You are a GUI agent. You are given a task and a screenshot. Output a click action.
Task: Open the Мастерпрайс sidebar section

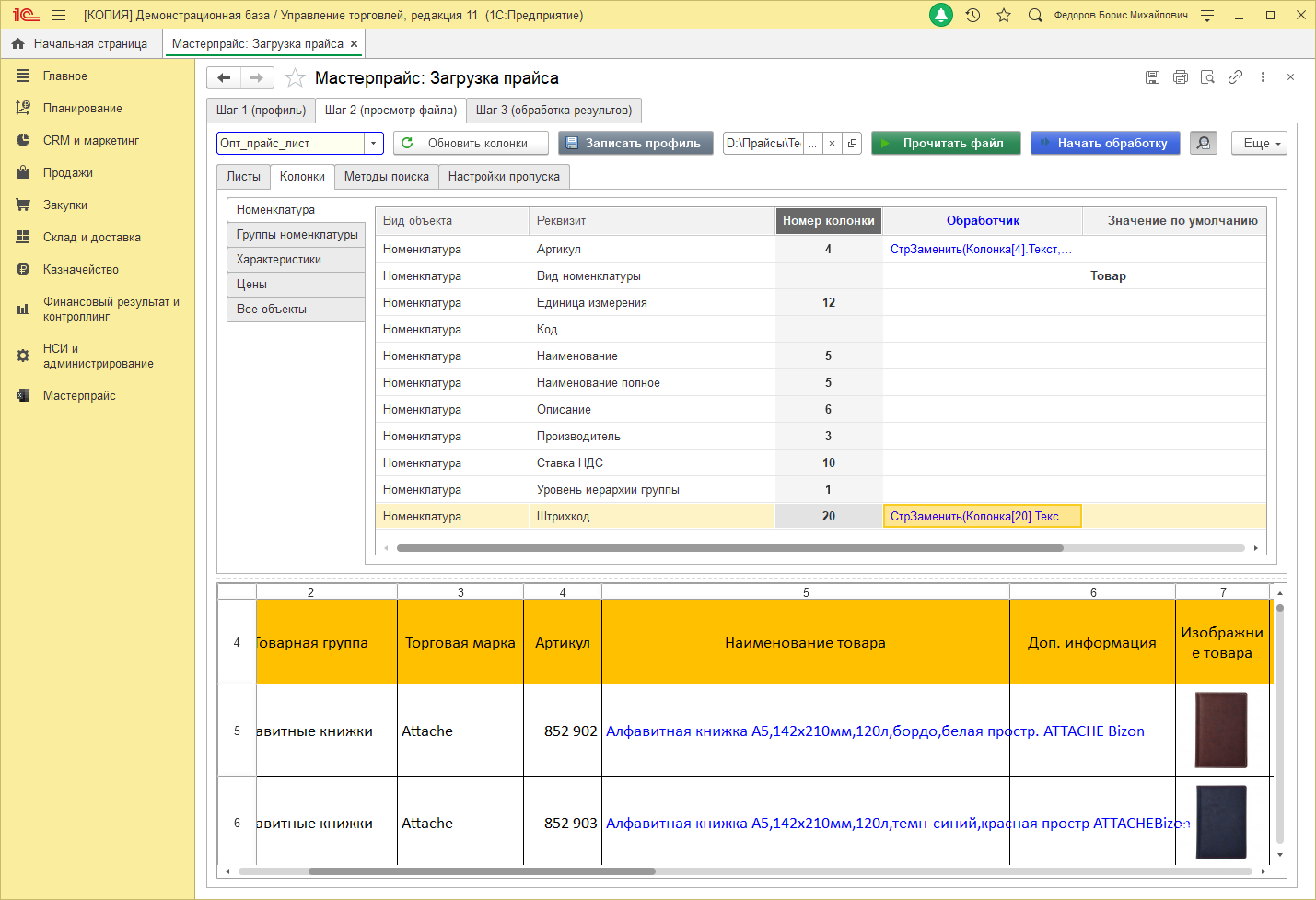point(79,395)
